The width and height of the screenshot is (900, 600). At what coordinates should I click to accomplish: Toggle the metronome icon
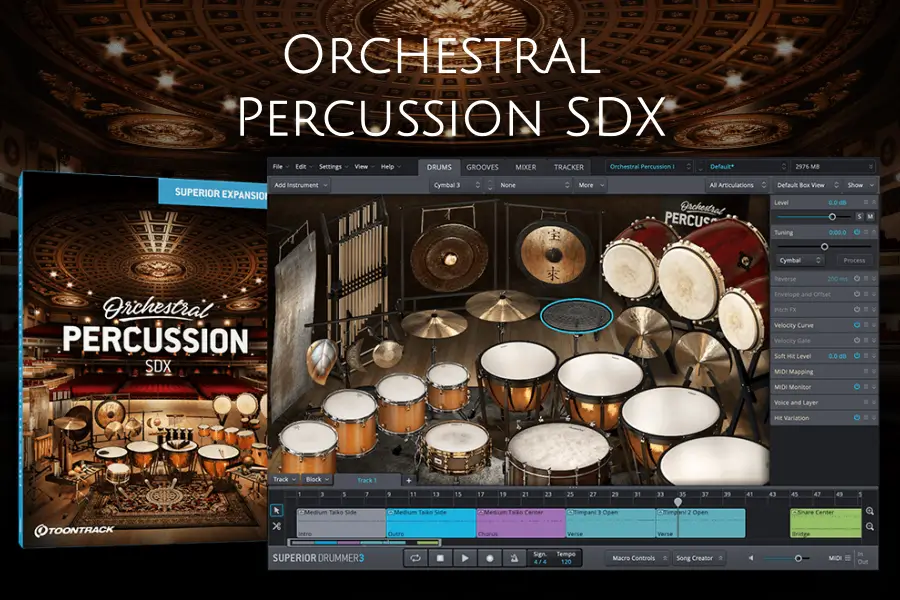pyautogui.click(x=514, y=558)
